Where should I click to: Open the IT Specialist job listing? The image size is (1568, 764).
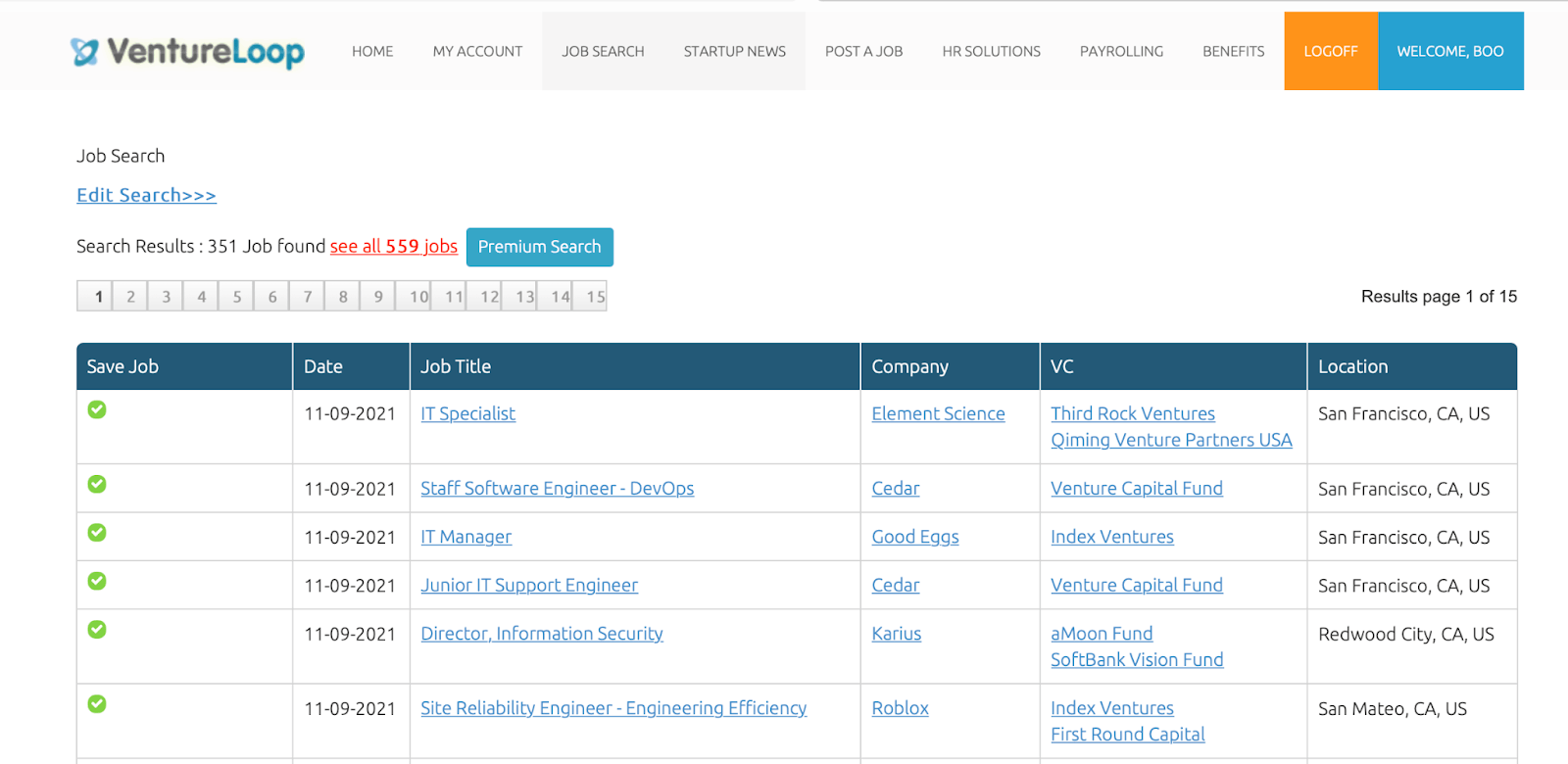tap(467, 413)
